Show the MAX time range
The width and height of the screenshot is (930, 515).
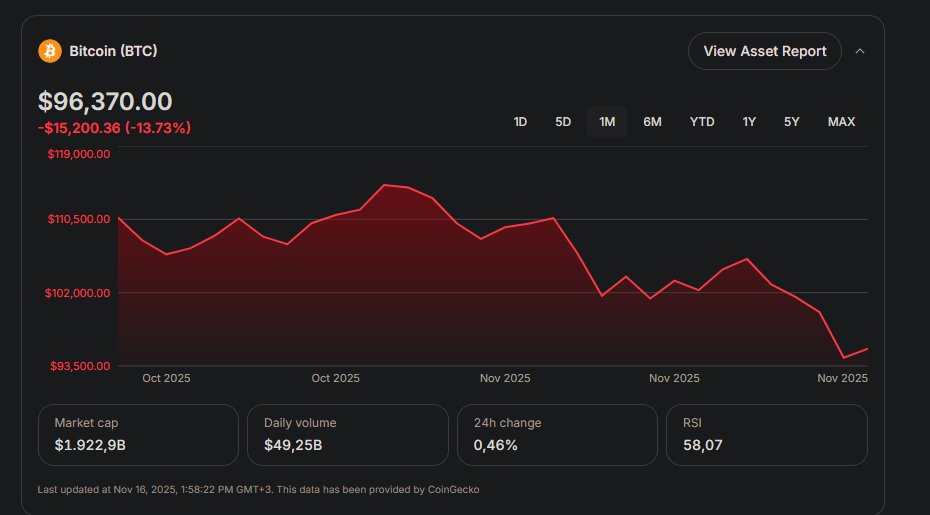tap(842, 122)
